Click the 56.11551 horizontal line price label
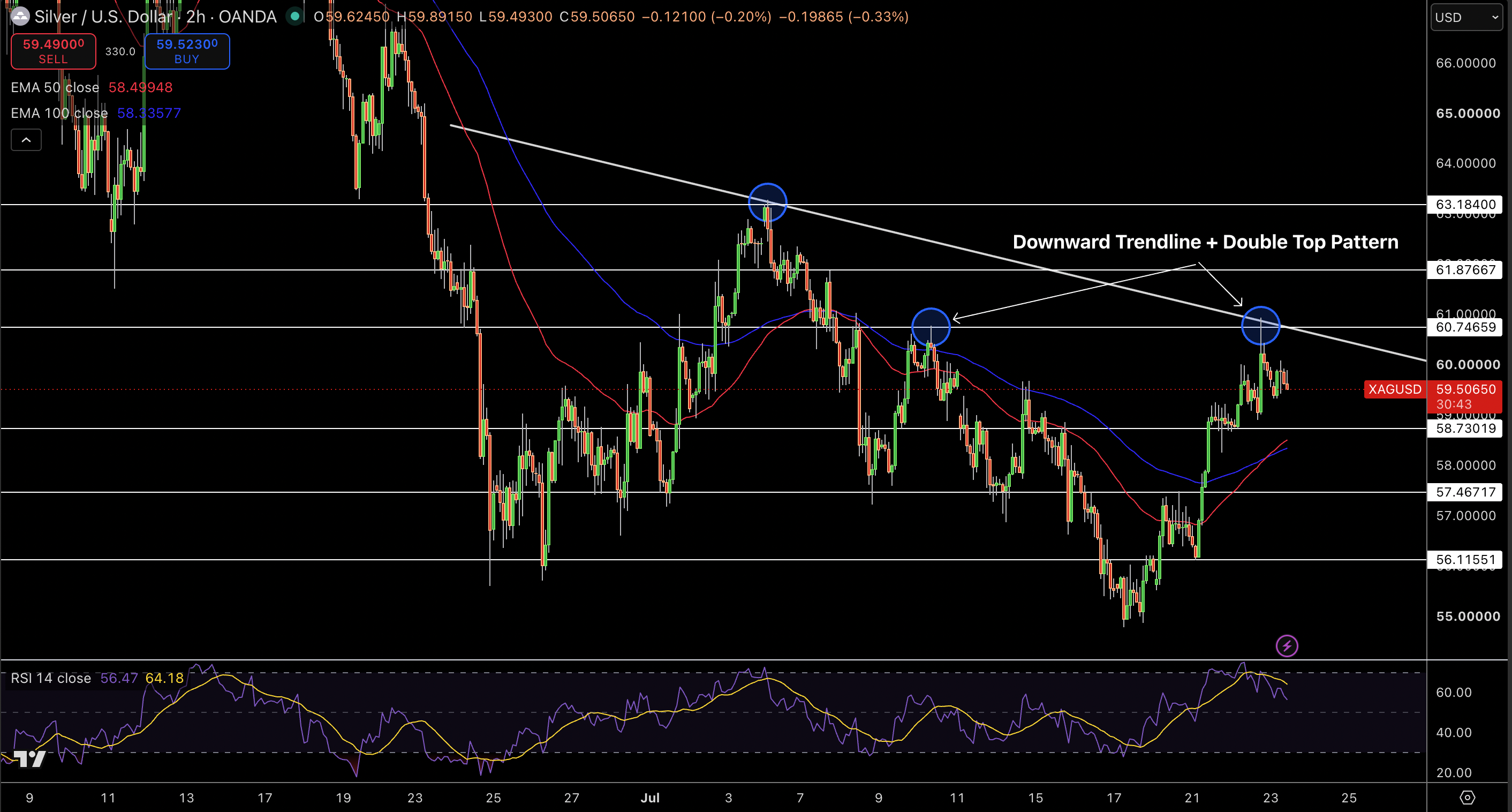 click(x=1465, y=560)
